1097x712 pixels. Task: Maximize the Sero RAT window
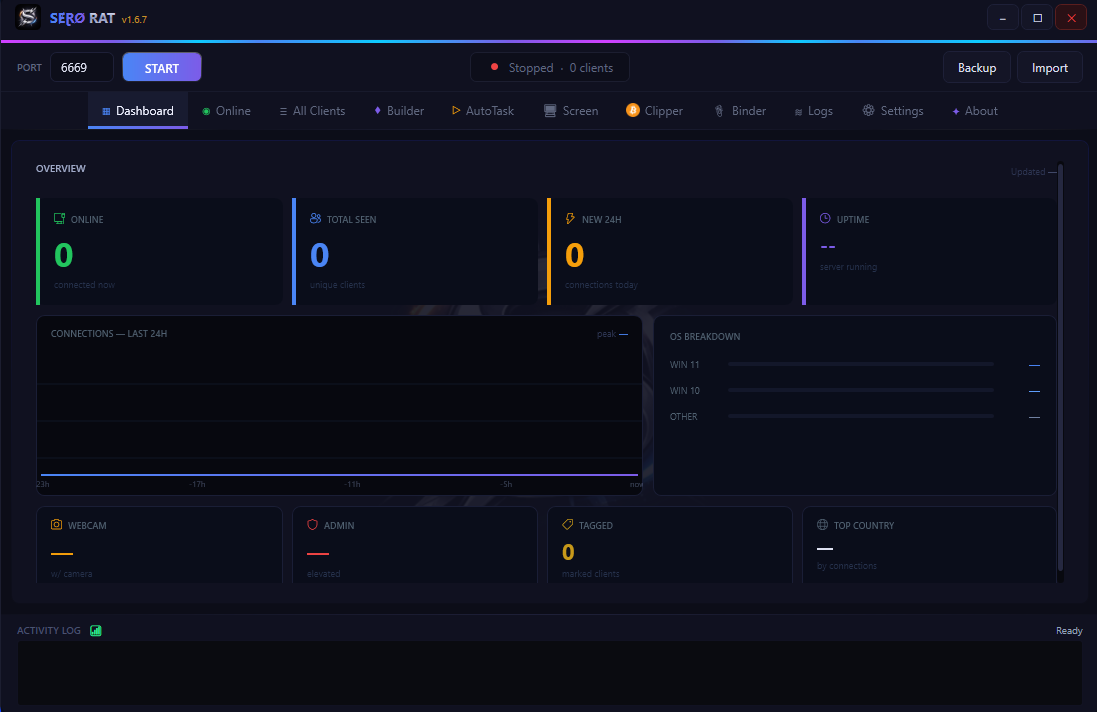click(x=1038, y=17)
